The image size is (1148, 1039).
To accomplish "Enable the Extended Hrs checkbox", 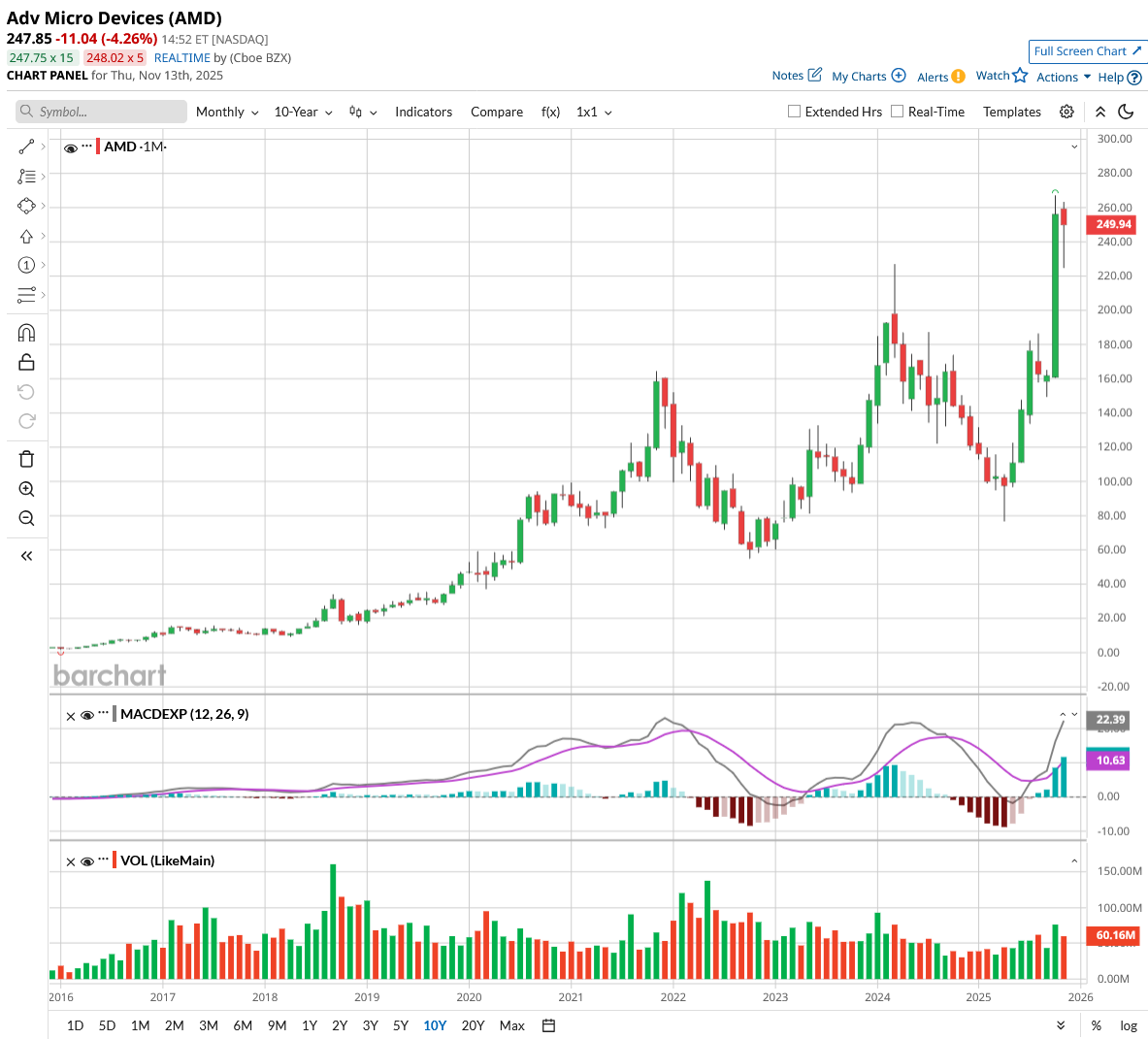I will 794,112.
